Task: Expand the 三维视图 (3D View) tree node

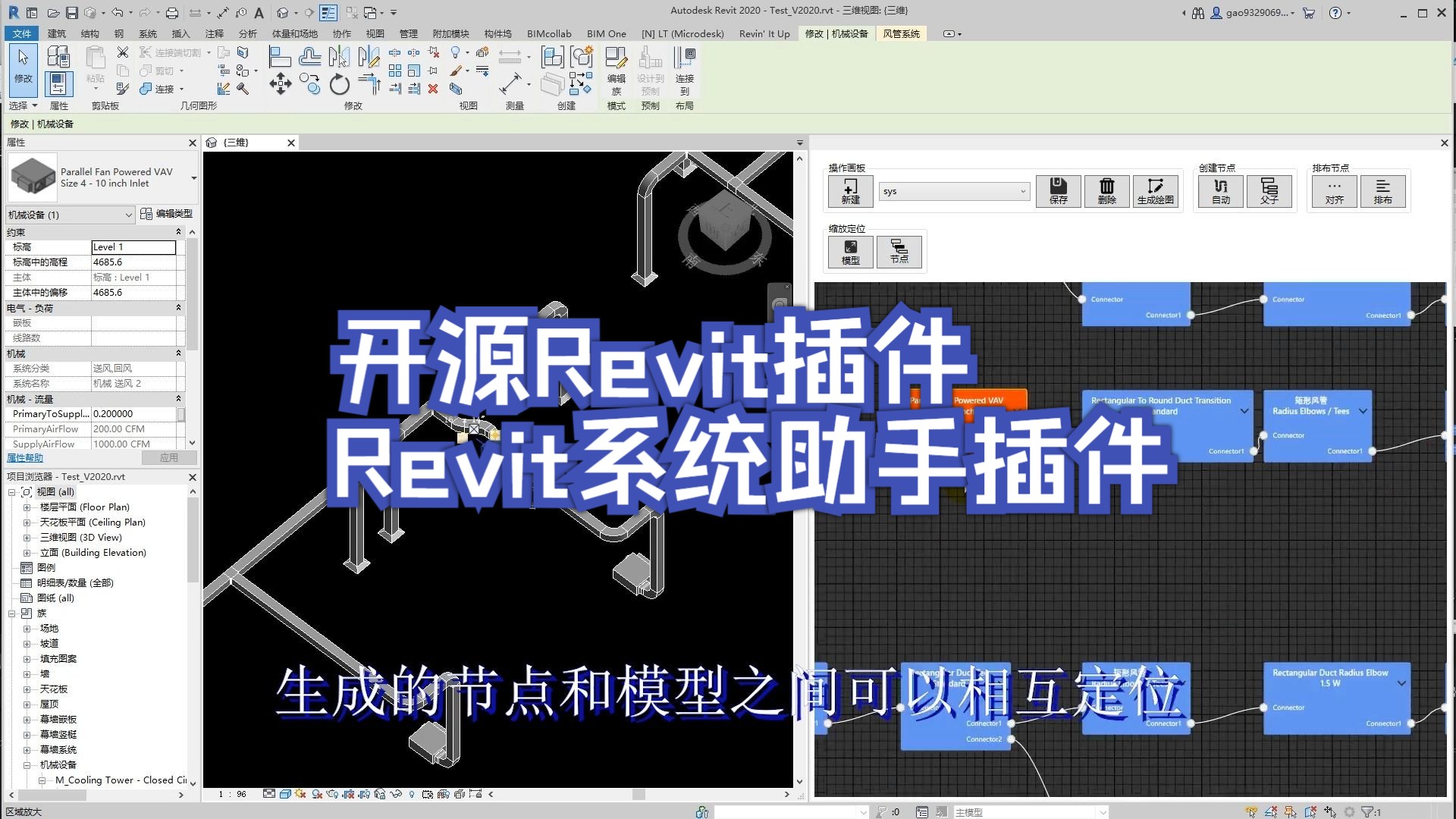Action: pyautogui.click(x=27, y=538)
